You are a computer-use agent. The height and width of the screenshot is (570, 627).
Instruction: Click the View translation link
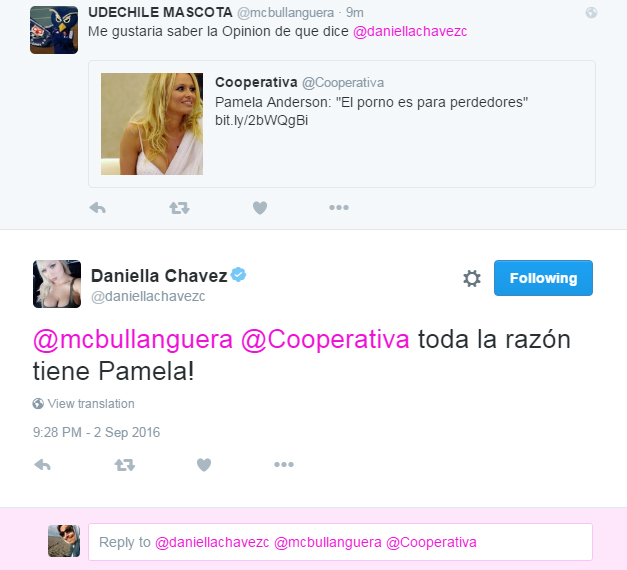coord(91,404)
